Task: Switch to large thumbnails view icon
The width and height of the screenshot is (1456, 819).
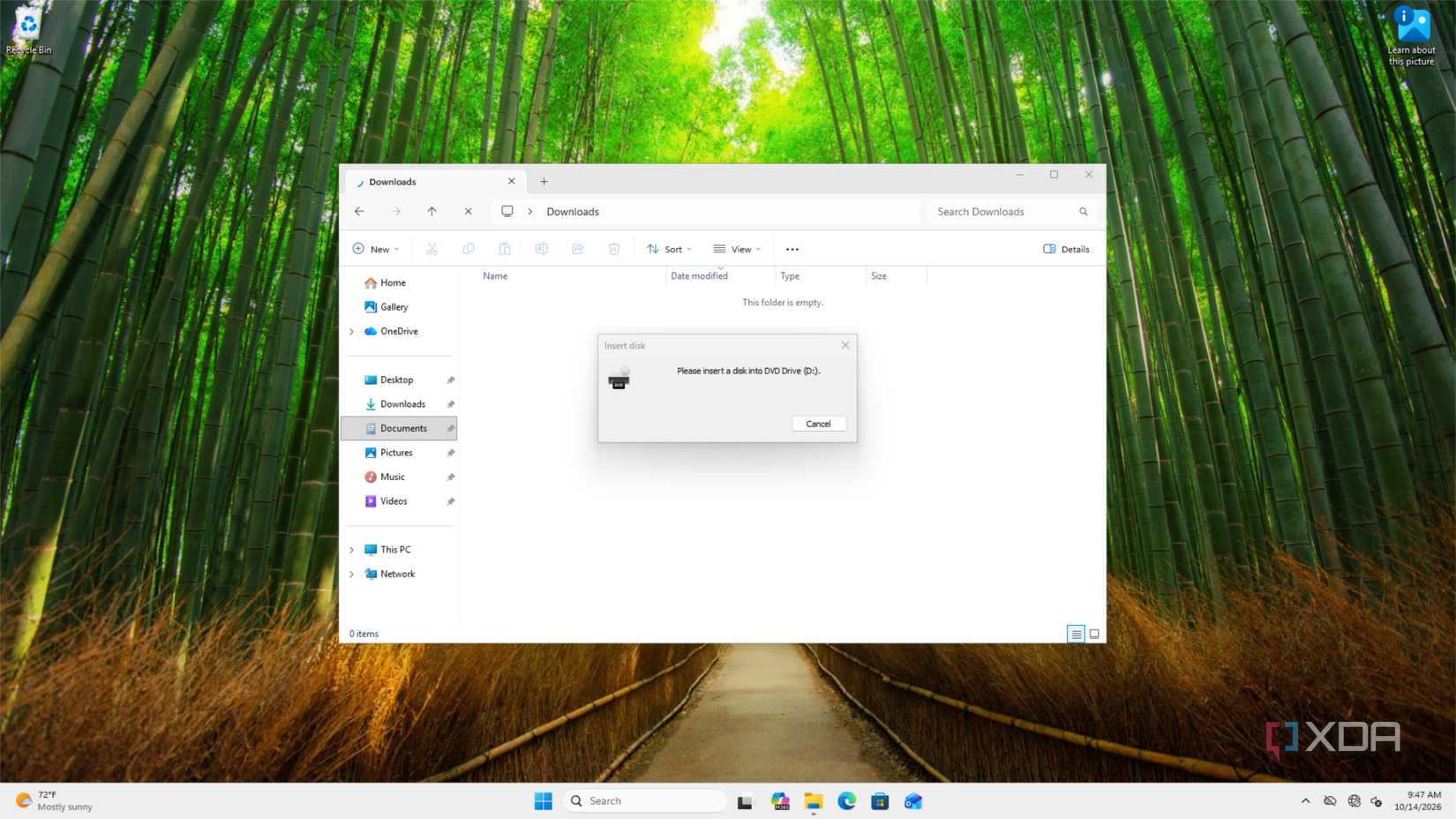Action: coord(1094,634)
